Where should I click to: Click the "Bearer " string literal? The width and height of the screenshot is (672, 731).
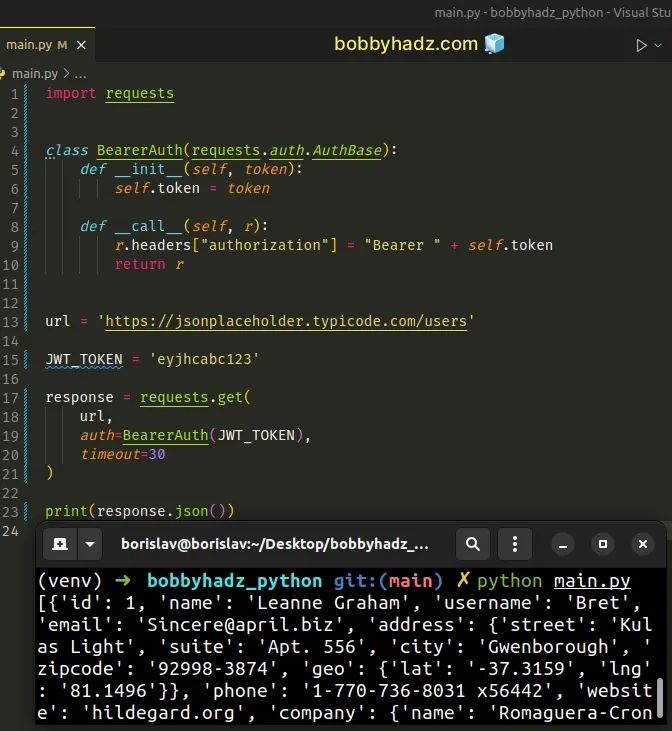[x=402, y=245]
